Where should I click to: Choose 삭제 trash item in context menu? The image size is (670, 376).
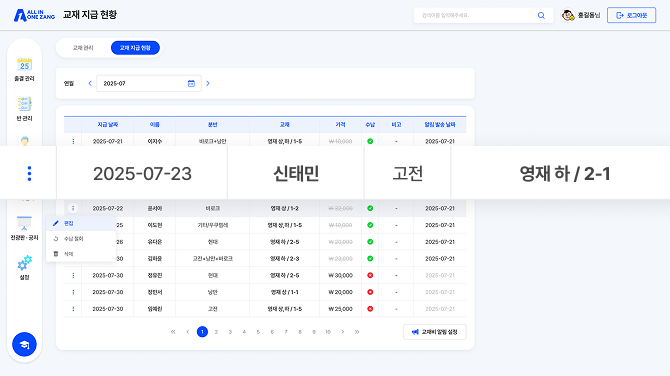[81, 254]
